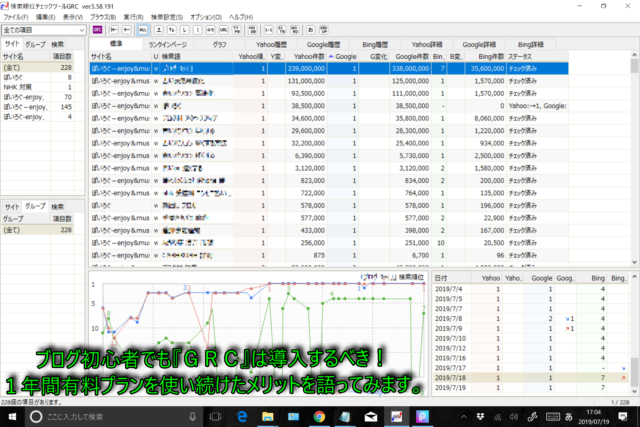Image resolution: width=640 pixels, height=427 pixels.
Task: Open File Explorer from the taskbar
Action: [268, 417]
